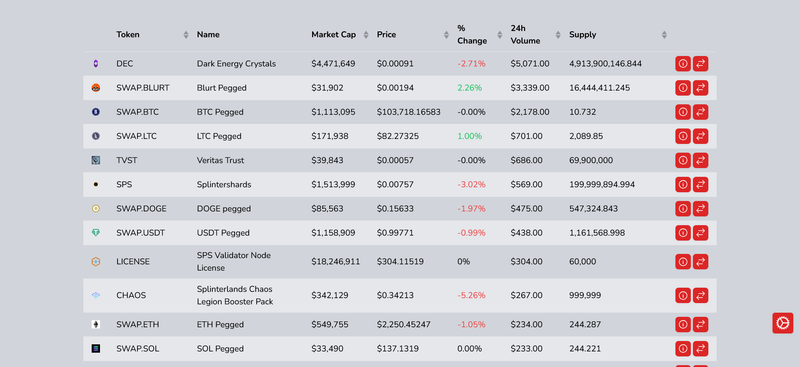The height and width of the screenshot is (367, 800).
Task: Select the Dark Energy Crystals name text
Action: [236, 64]
